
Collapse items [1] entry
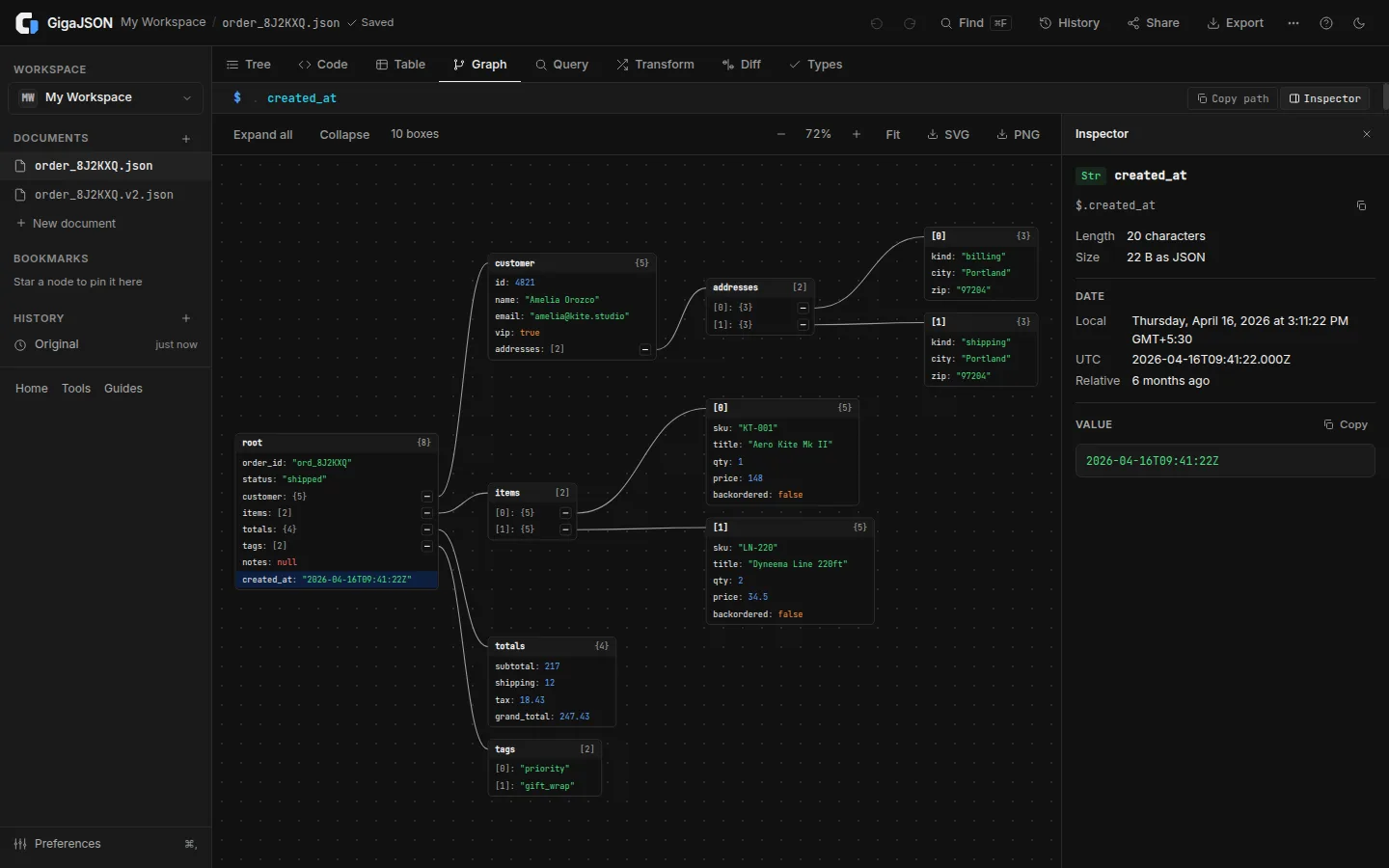pyautogui.click(x=565, y=529)
